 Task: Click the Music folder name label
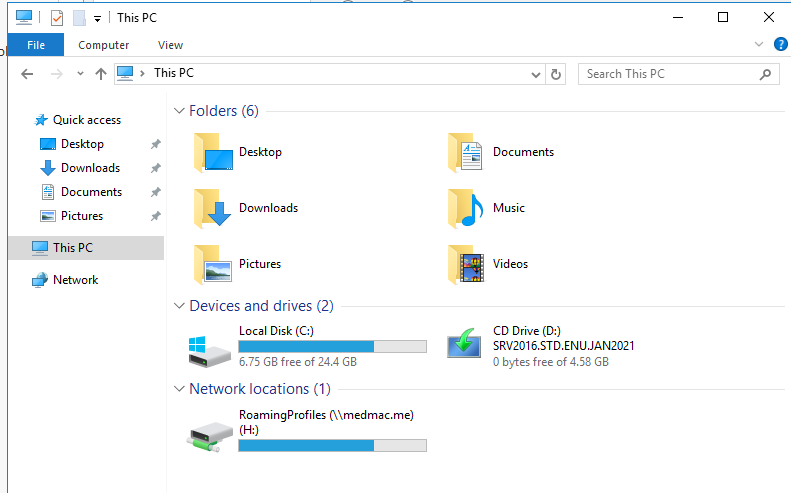508,208
